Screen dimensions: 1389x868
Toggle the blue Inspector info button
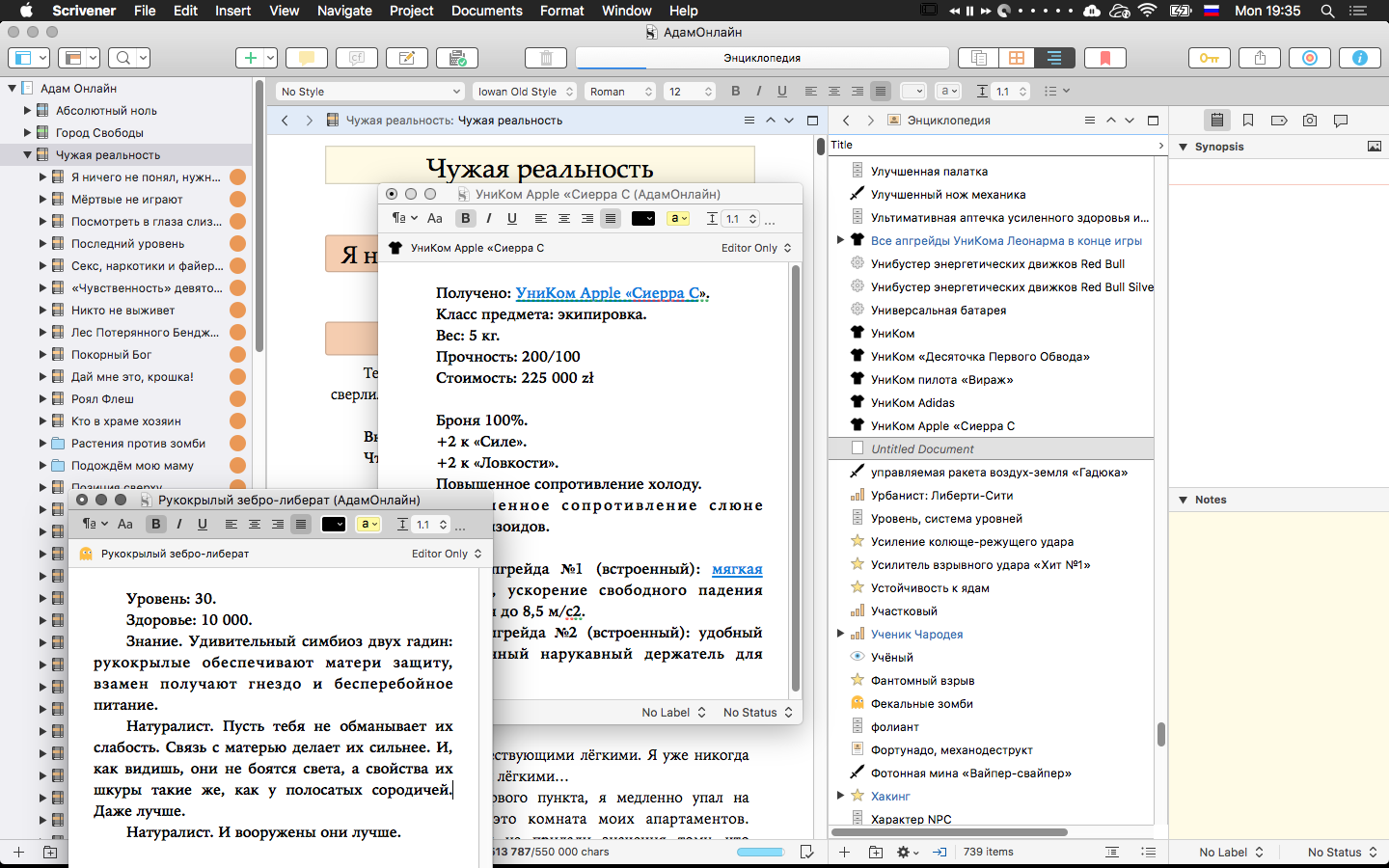click(1359, 58)
